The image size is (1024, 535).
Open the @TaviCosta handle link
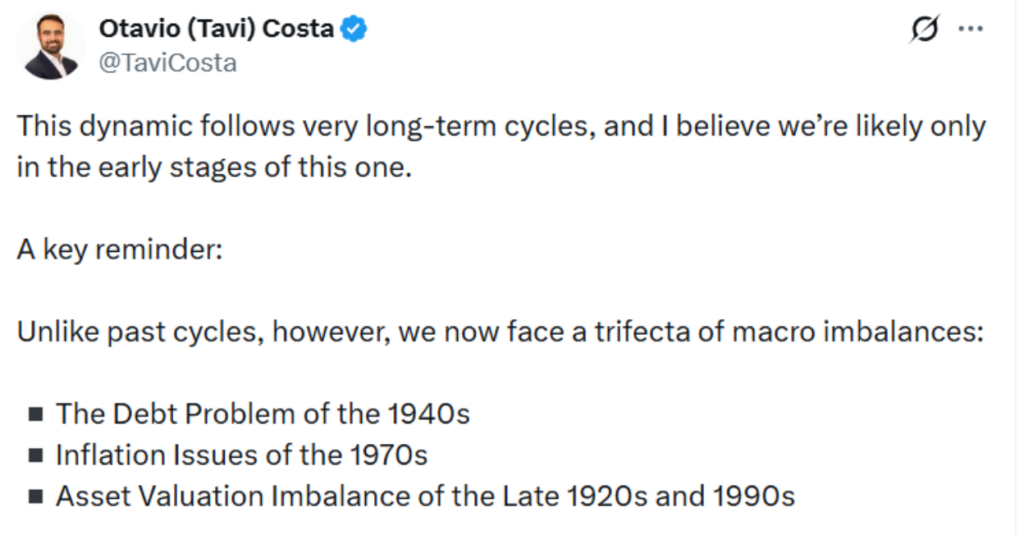[x=168, y=63]
